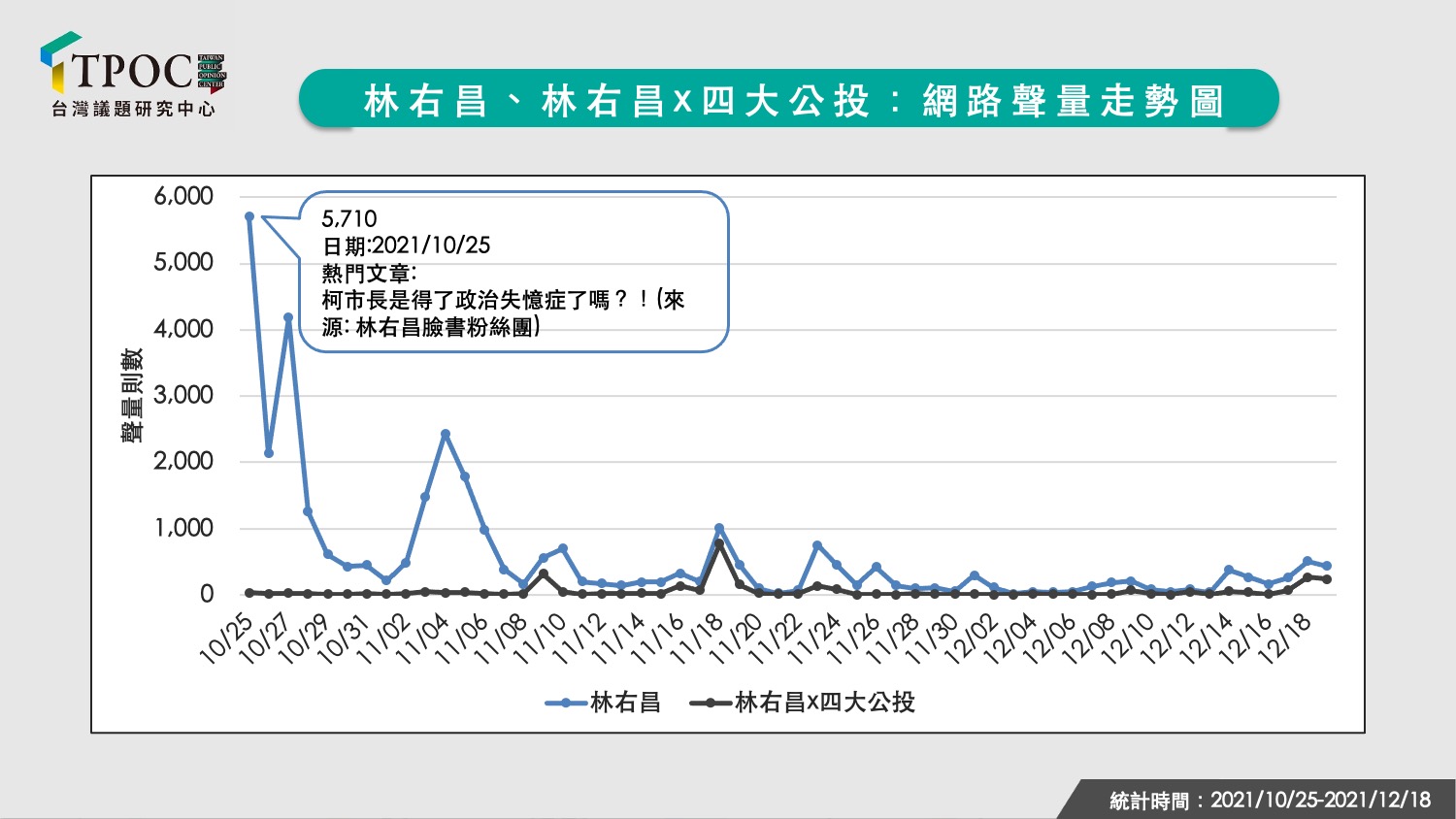Screen dimensions: 1456x819
Task: Click the blue peak data point at 10/25
Action: [249, 216]
